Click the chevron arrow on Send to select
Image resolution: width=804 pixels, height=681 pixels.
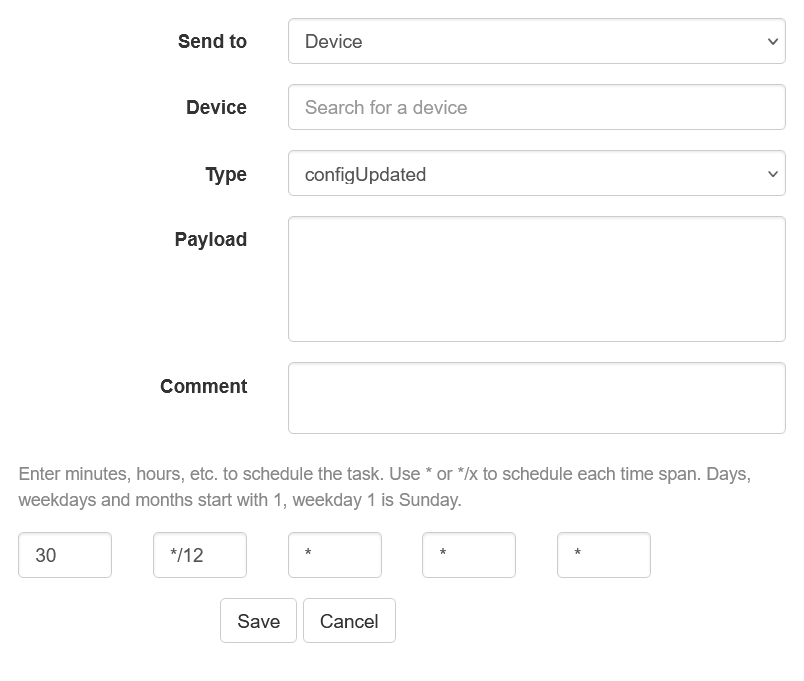pos(772,41)
